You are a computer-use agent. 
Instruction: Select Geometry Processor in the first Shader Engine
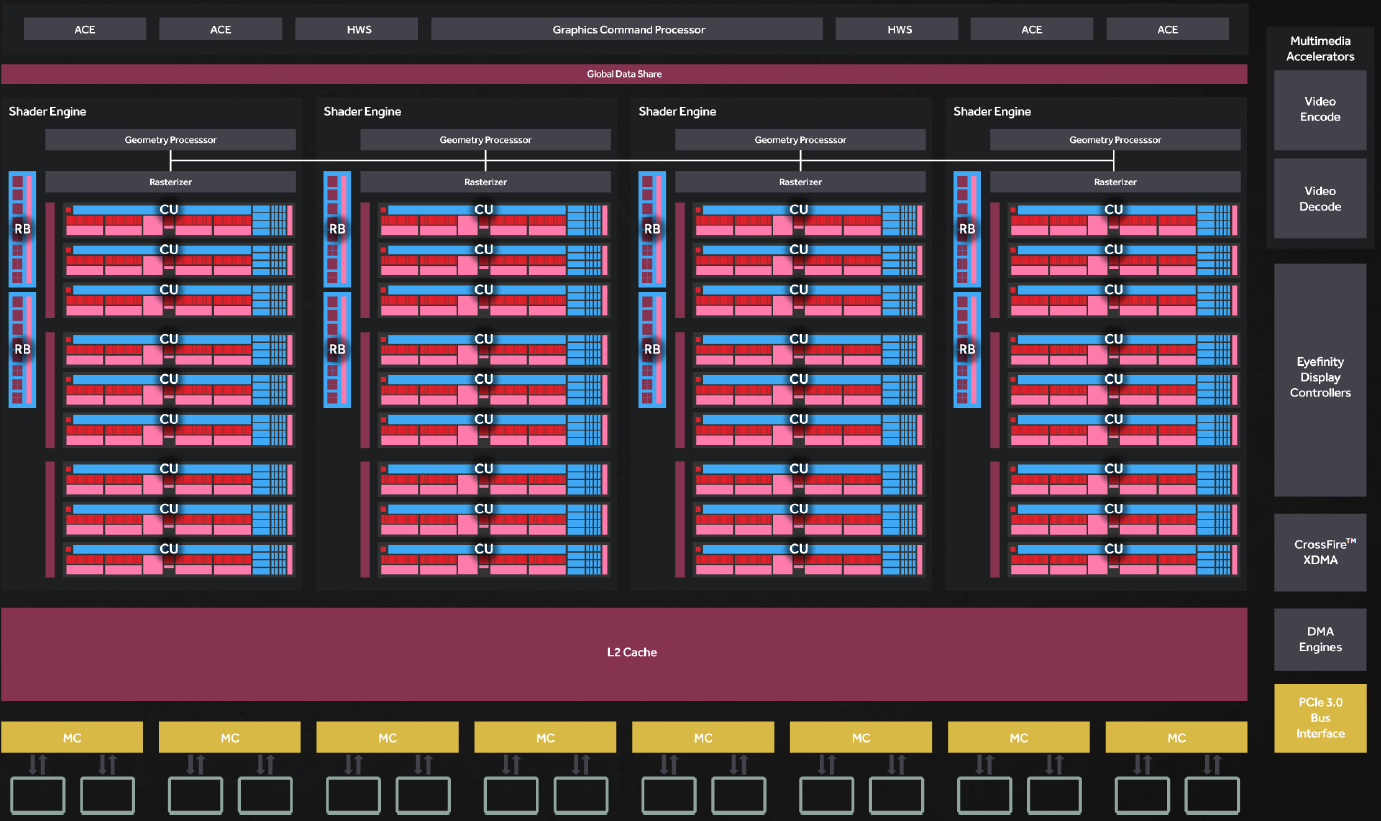[x=170, y=140]
